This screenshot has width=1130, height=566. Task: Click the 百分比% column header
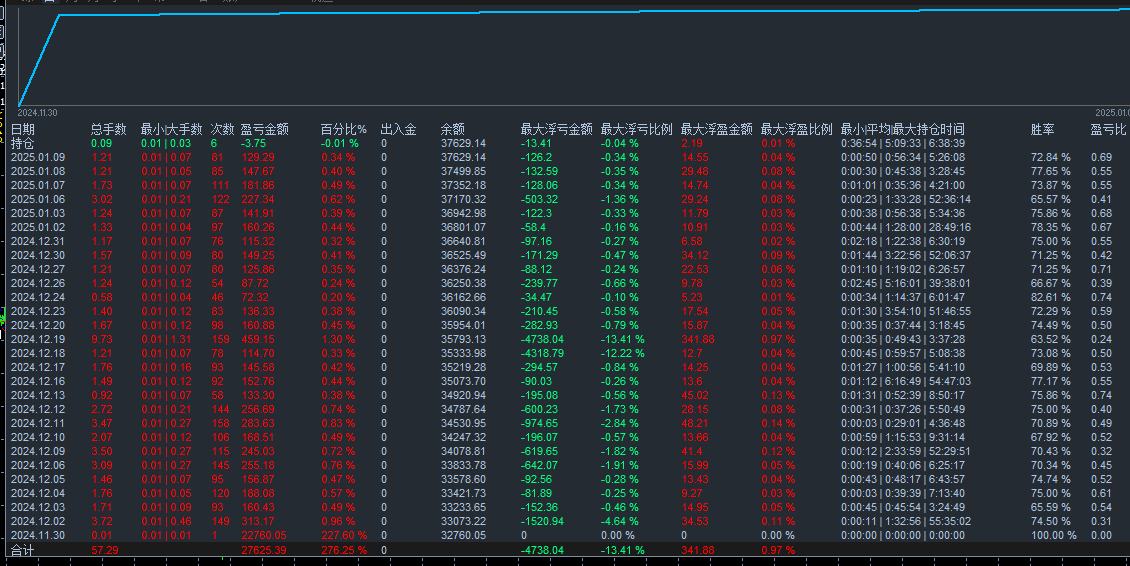point(344,129)
